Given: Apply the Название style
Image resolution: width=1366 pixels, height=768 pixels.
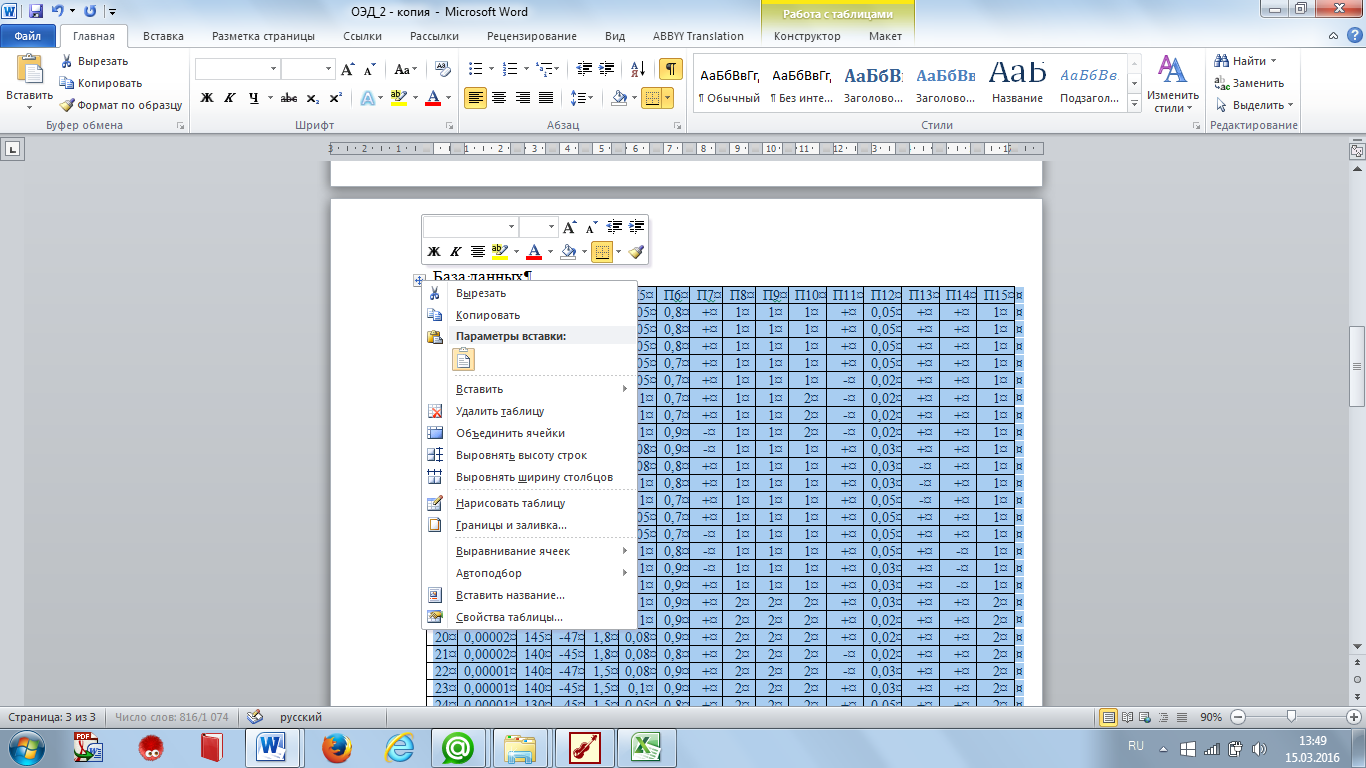Looking at the screenshot, I should pyautogui.click(x=1018, y=83).
